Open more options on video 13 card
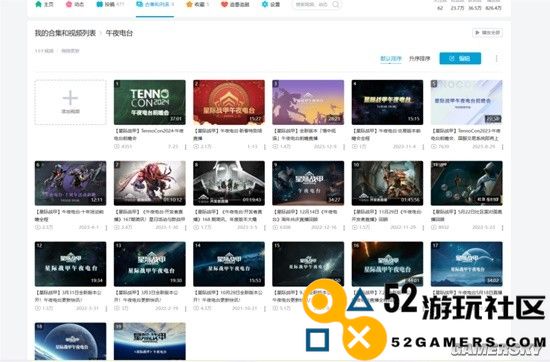This screenshot has height=362, width=550. click(x=186, y=308)
